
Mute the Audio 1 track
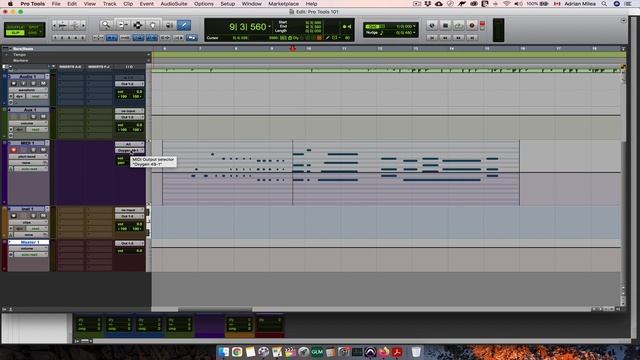43,83
